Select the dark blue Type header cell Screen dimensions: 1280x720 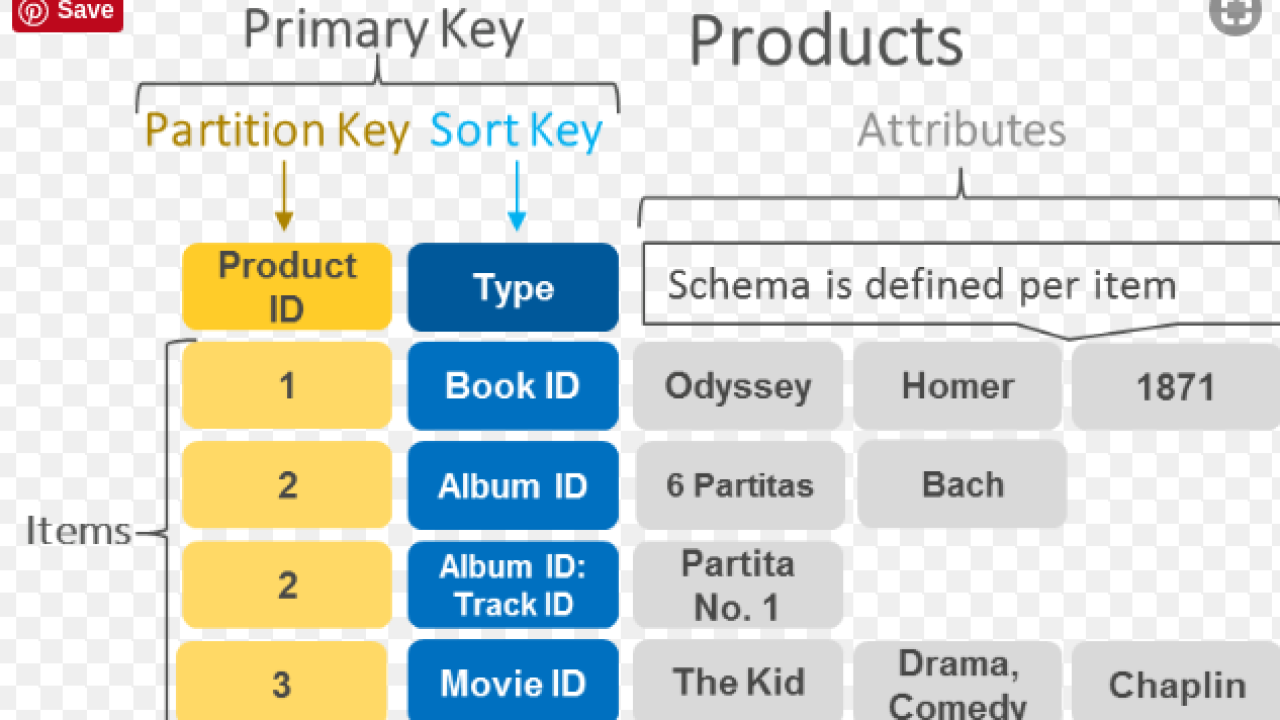click(513, 288)
